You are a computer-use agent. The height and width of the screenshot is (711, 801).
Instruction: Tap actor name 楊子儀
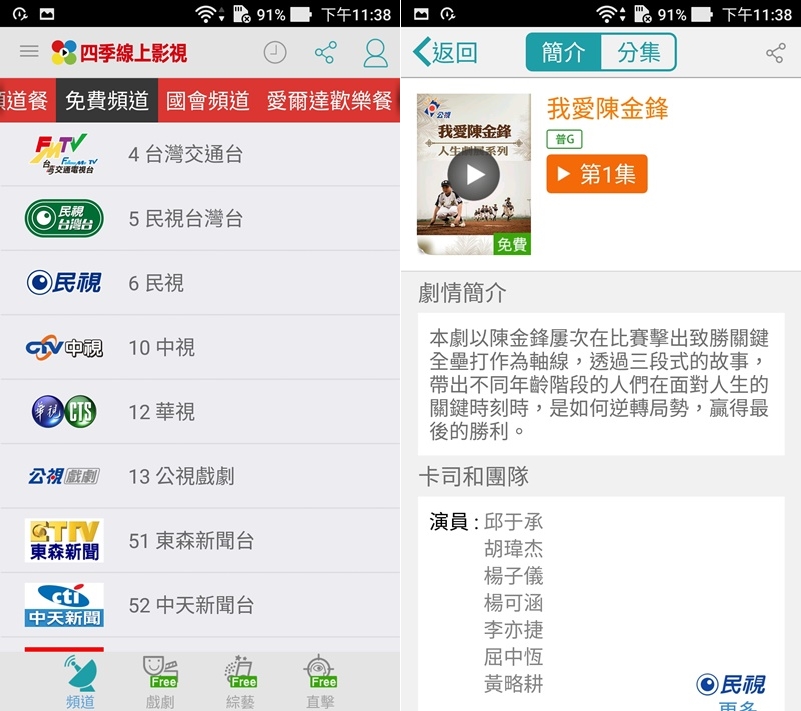(513, 576)
